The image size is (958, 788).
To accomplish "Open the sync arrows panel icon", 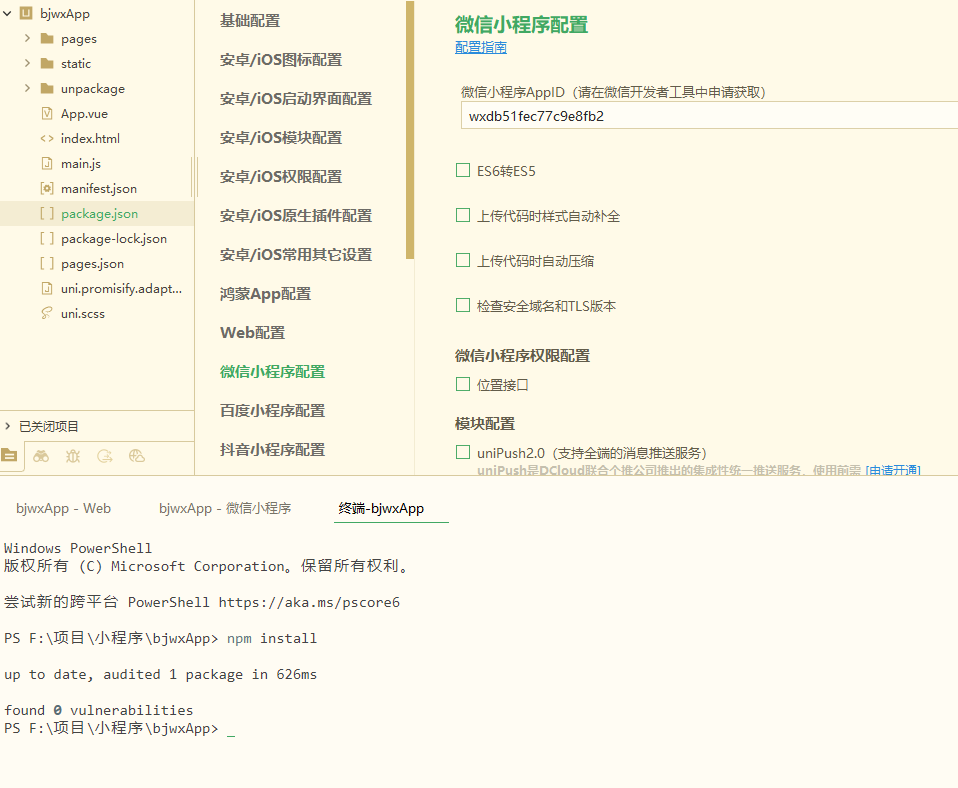I will (104, 456).
